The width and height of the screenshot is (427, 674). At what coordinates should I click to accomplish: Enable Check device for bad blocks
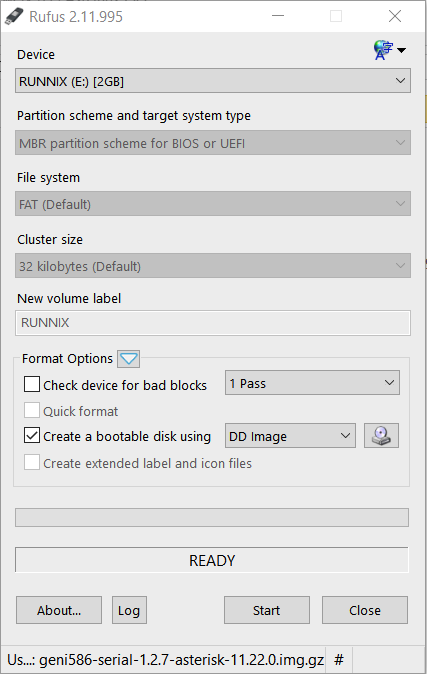pos(32,384)
